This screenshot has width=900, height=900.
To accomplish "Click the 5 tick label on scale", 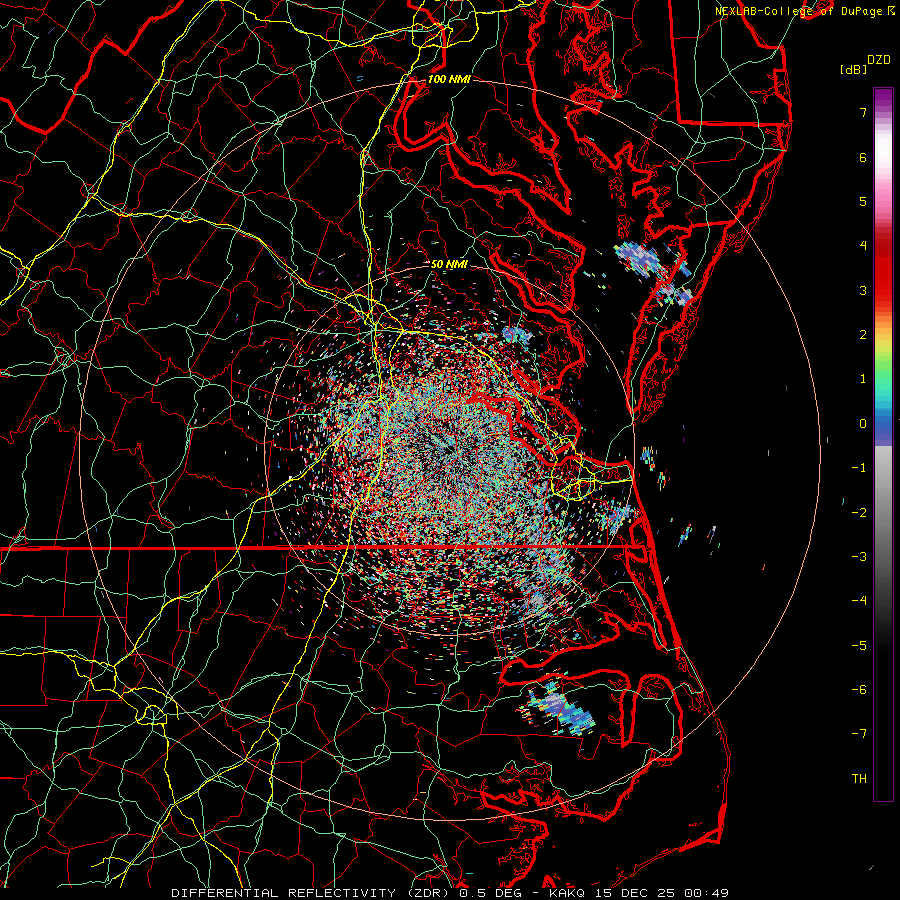I will click(863, 202).
